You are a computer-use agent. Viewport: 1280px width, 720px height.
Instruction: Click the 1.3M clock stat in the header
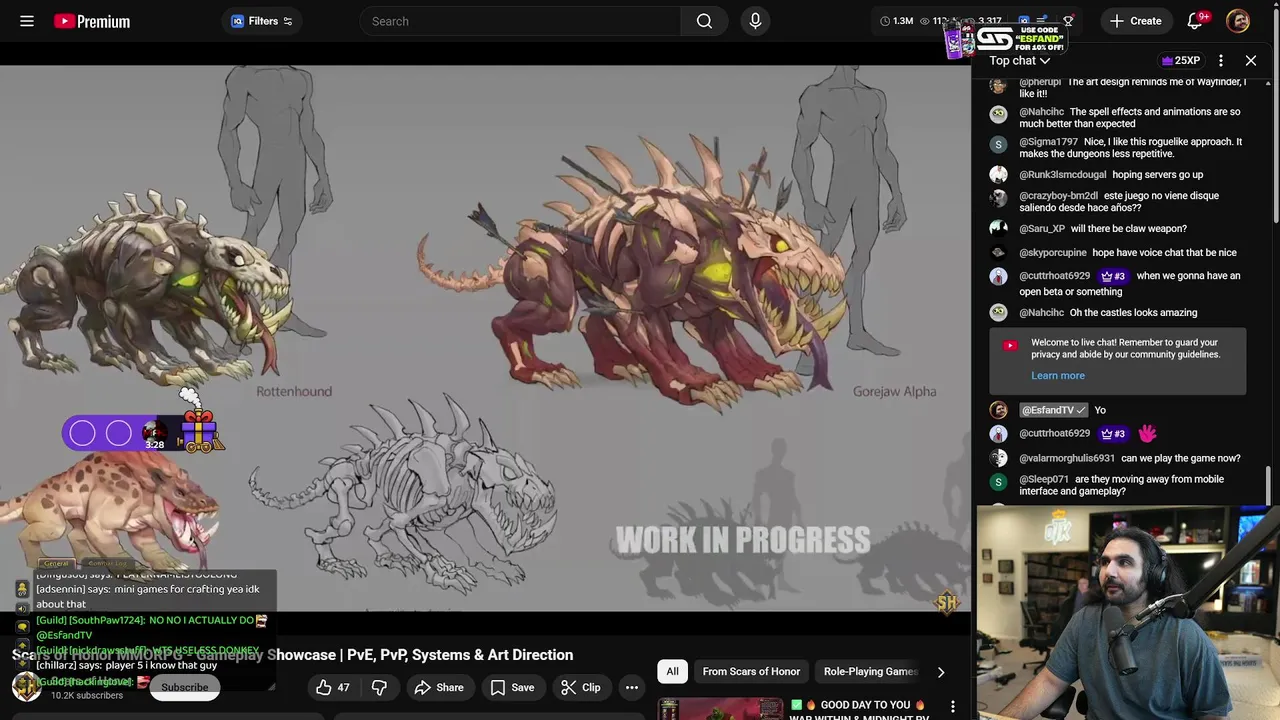[896, 21]
